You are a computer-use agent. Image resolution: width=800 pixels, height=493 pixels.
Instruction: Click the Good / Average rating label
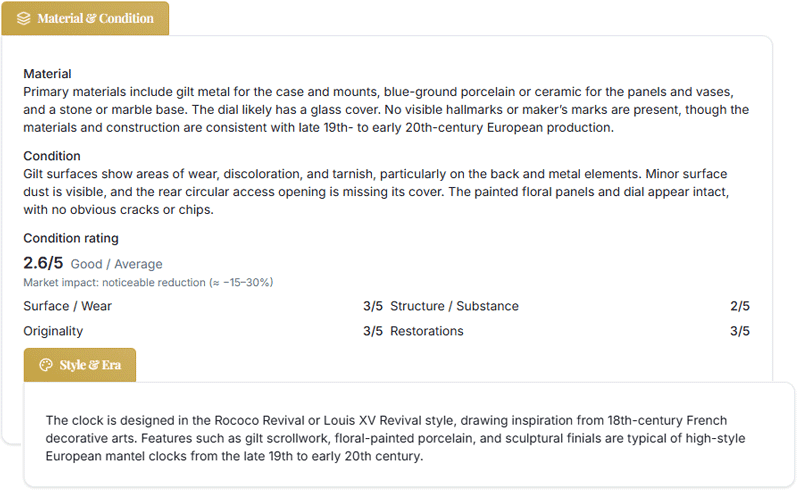(x=116, y=264)
